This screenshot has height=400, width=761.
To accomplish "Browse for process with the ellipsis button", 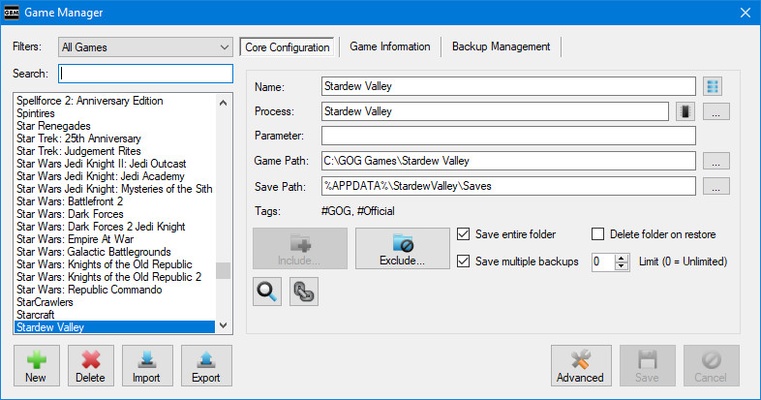I will [716, 112].
